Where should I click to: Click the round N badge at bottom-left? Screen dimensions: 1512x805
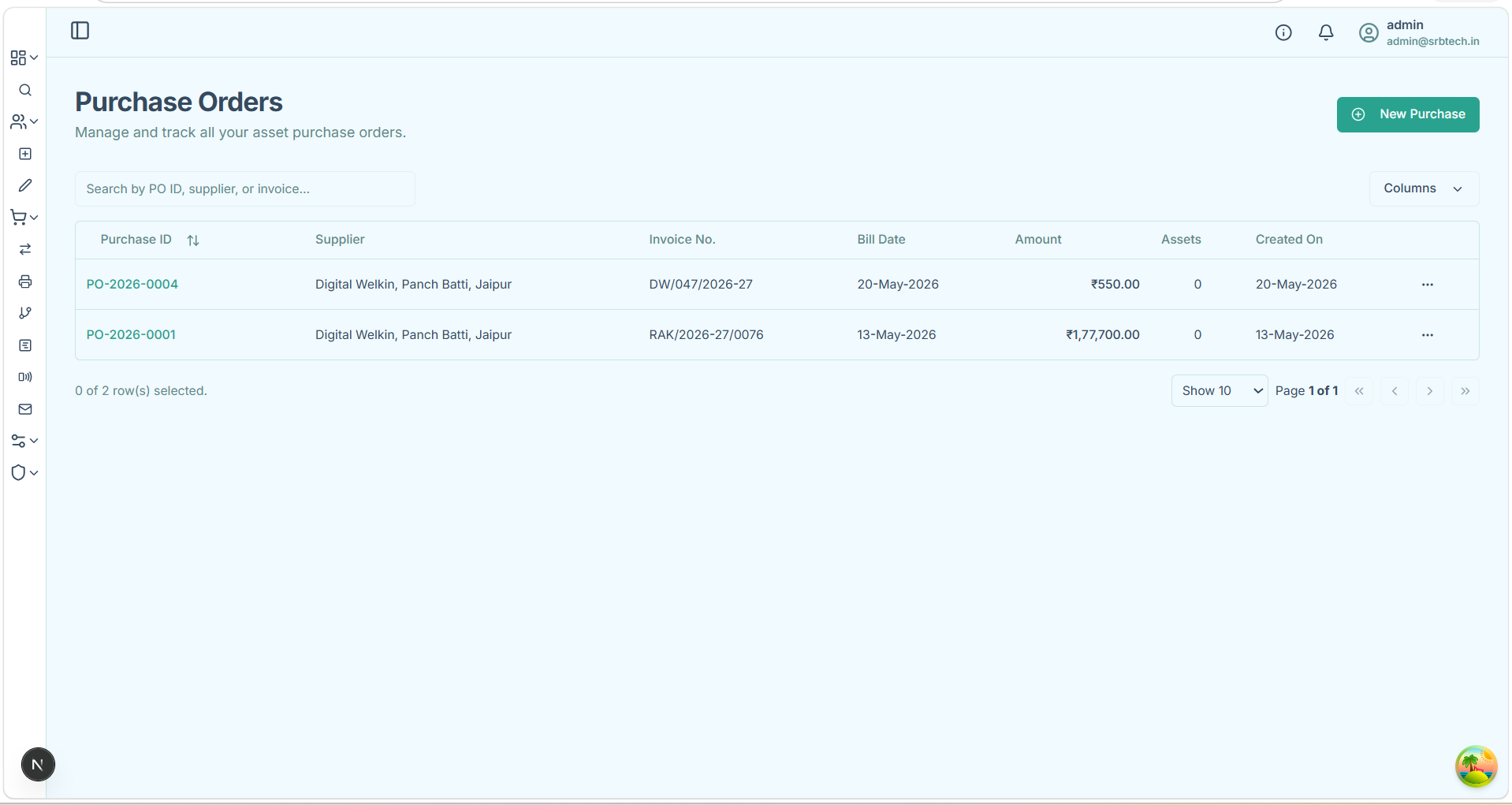coord(38,765)
